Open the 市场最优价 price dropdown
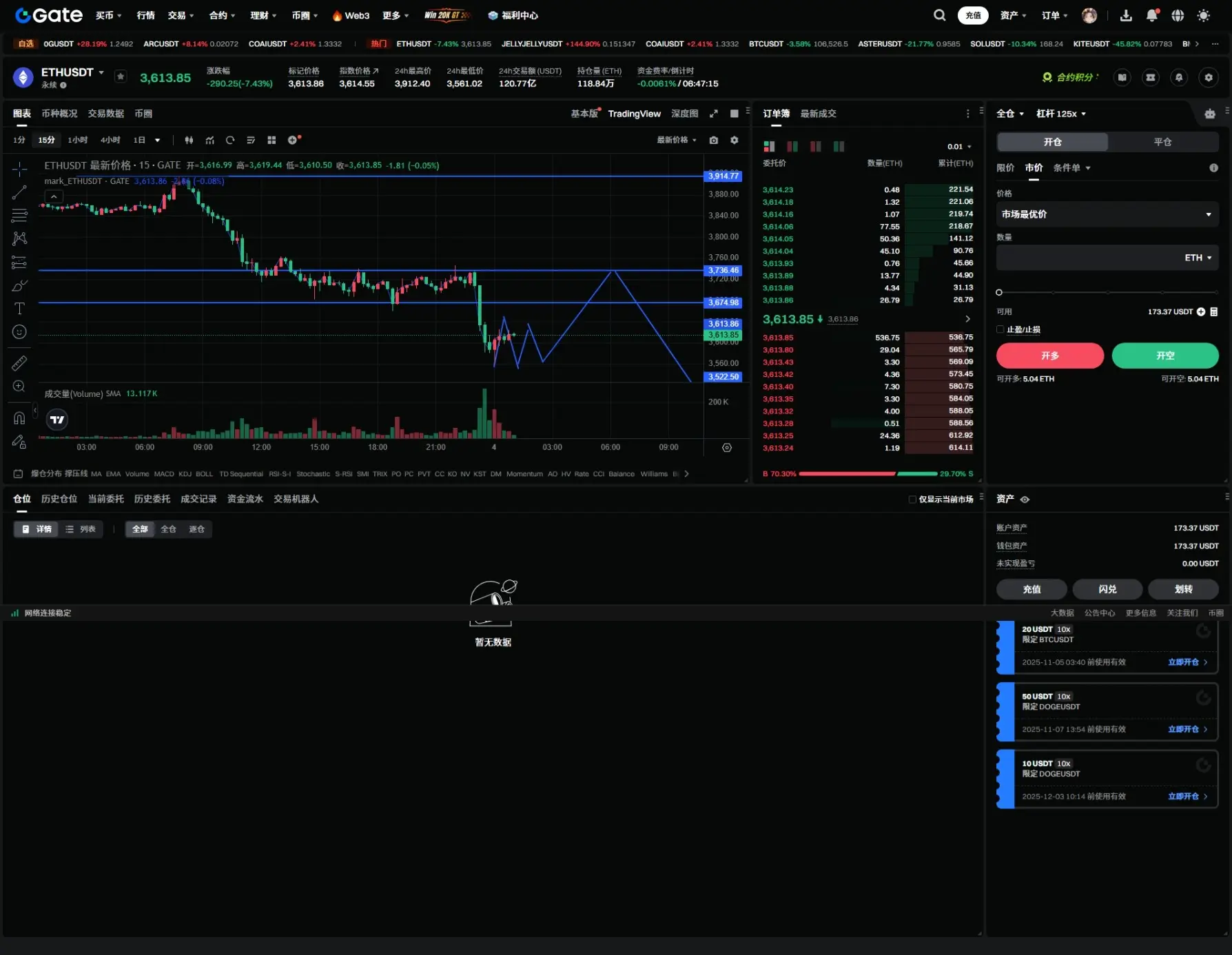The image size is (1232, 955). pyautogui.click(x=1107, y=214)
